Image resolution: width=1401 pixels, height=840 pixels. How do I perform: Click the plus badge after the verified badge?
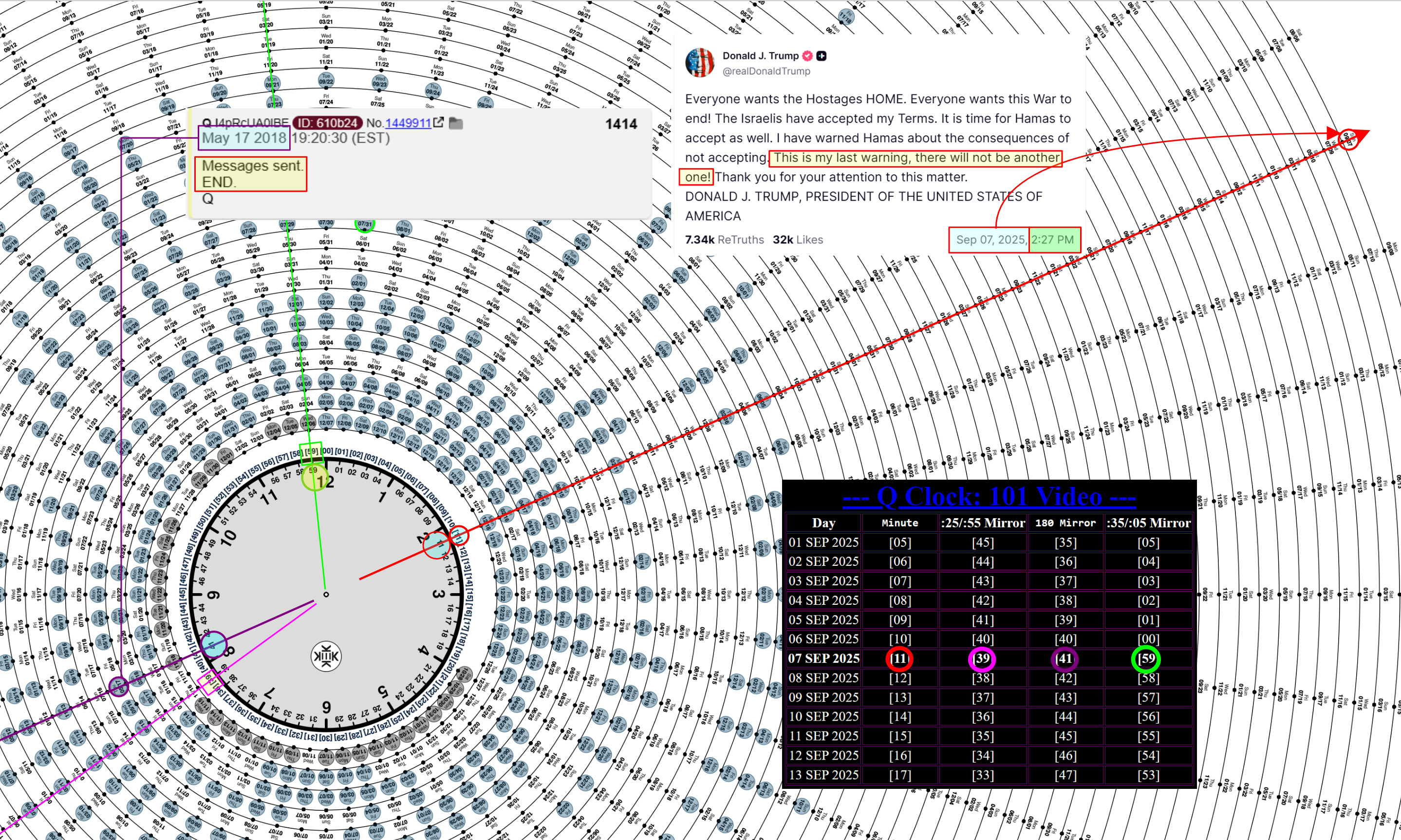[x=822, y=56]
